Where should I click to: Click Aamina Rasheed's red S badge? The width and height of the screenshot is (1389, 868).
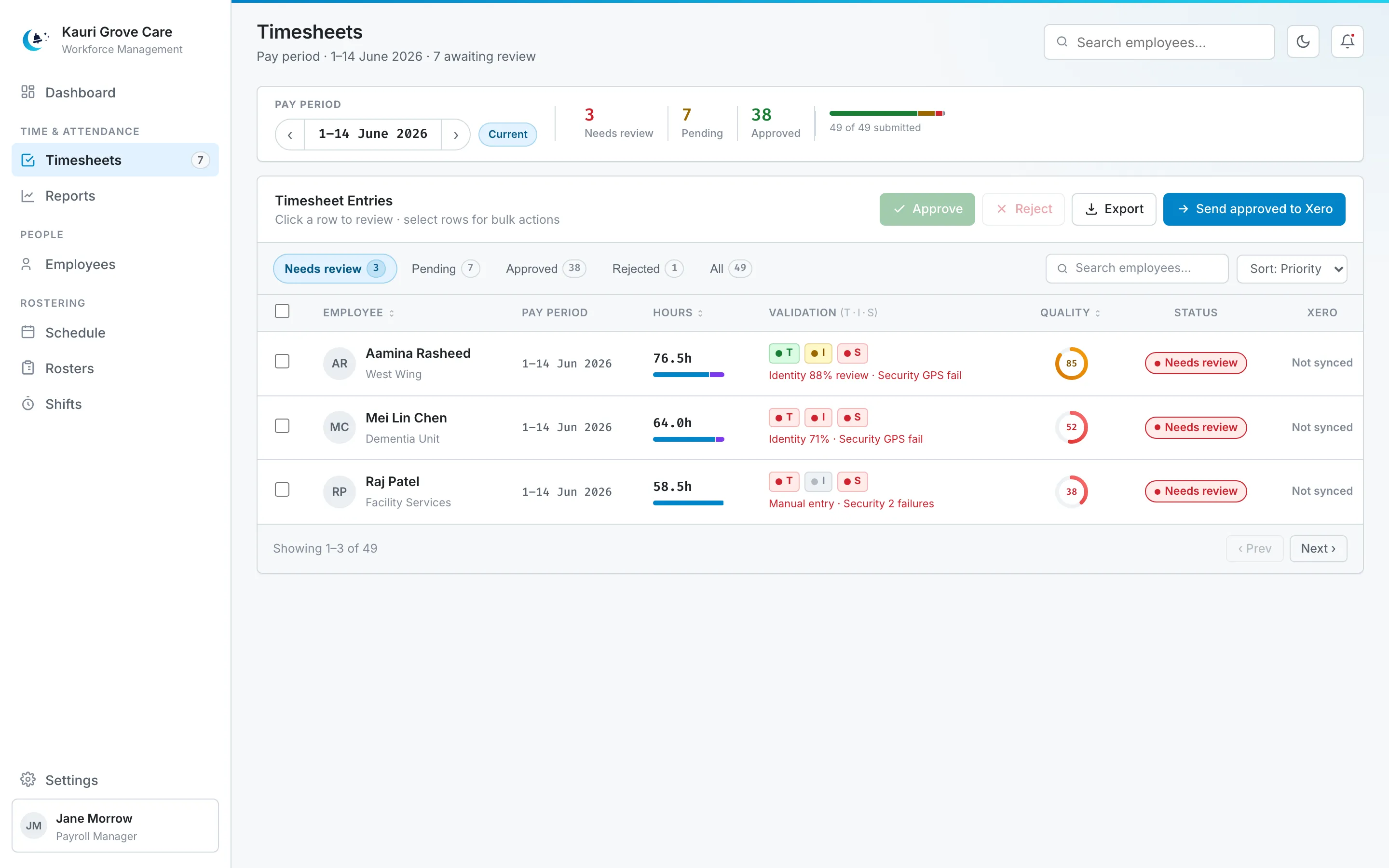pyautogui.click(x=852, y=353)
